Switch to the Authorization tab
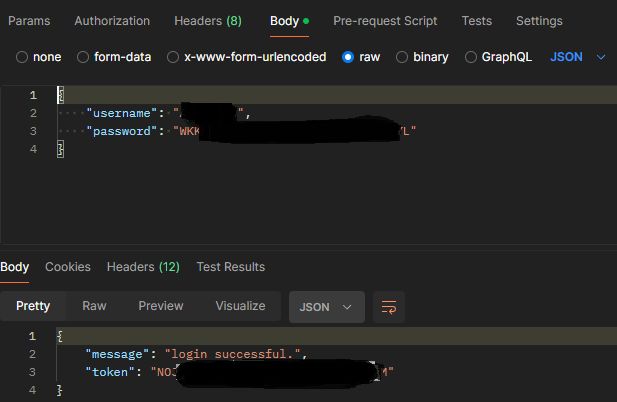617x402 pixels. pyautogui.click(x=112, y=21)
